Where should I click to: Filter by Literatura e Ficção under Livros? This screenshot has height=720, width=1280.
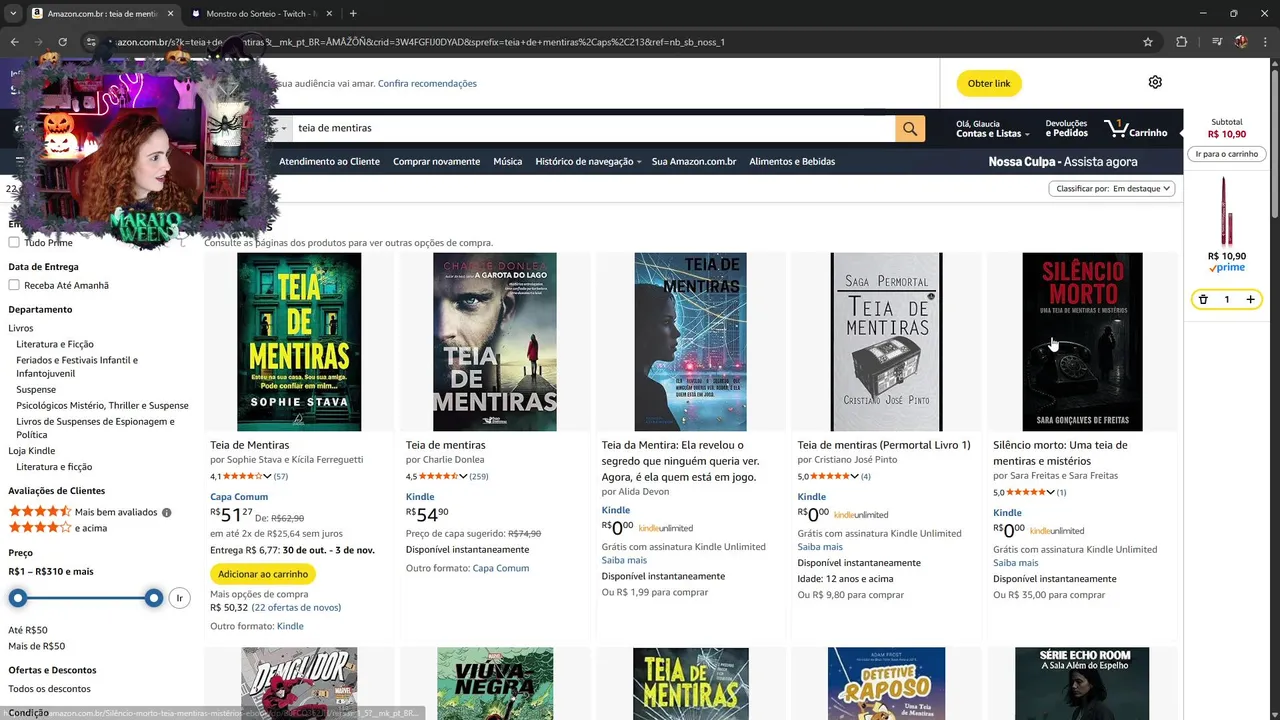55,344
